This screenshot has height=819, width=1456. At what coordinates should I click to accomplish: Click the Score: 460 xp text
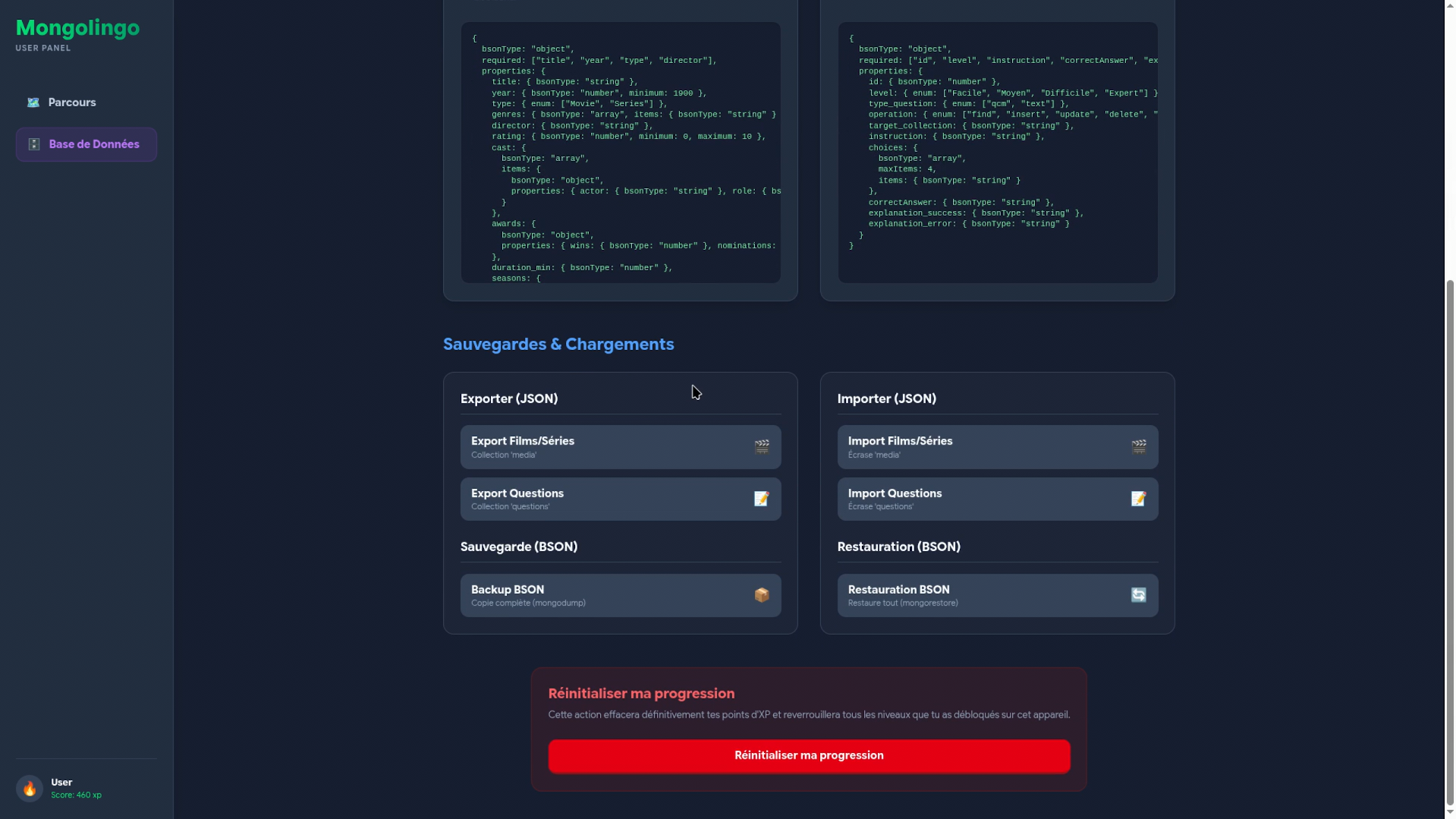tap(76, 795)
